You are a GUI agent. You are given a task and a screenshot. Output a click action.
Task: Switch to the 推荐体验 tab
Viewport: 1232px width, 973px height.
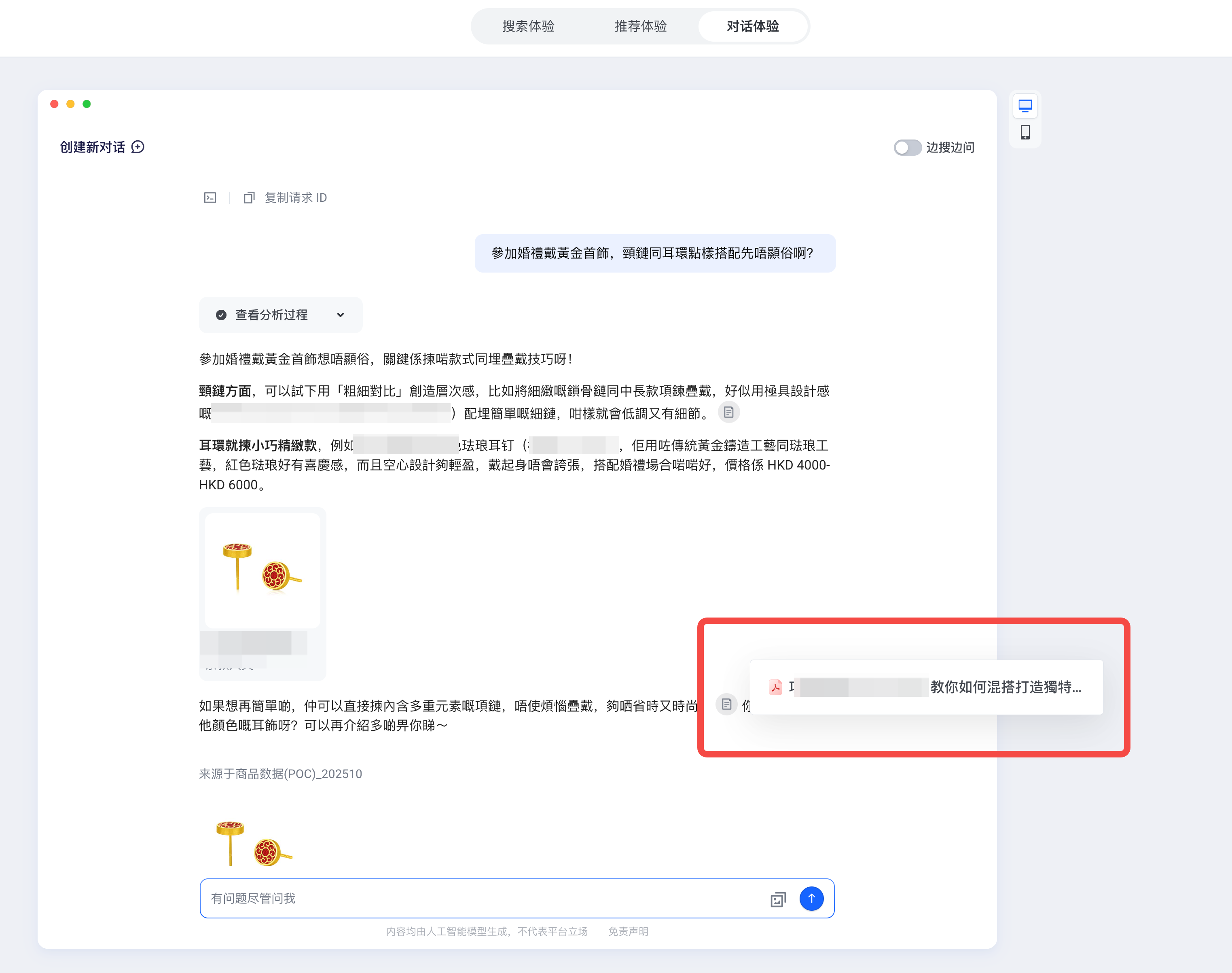tap(641, 26)
